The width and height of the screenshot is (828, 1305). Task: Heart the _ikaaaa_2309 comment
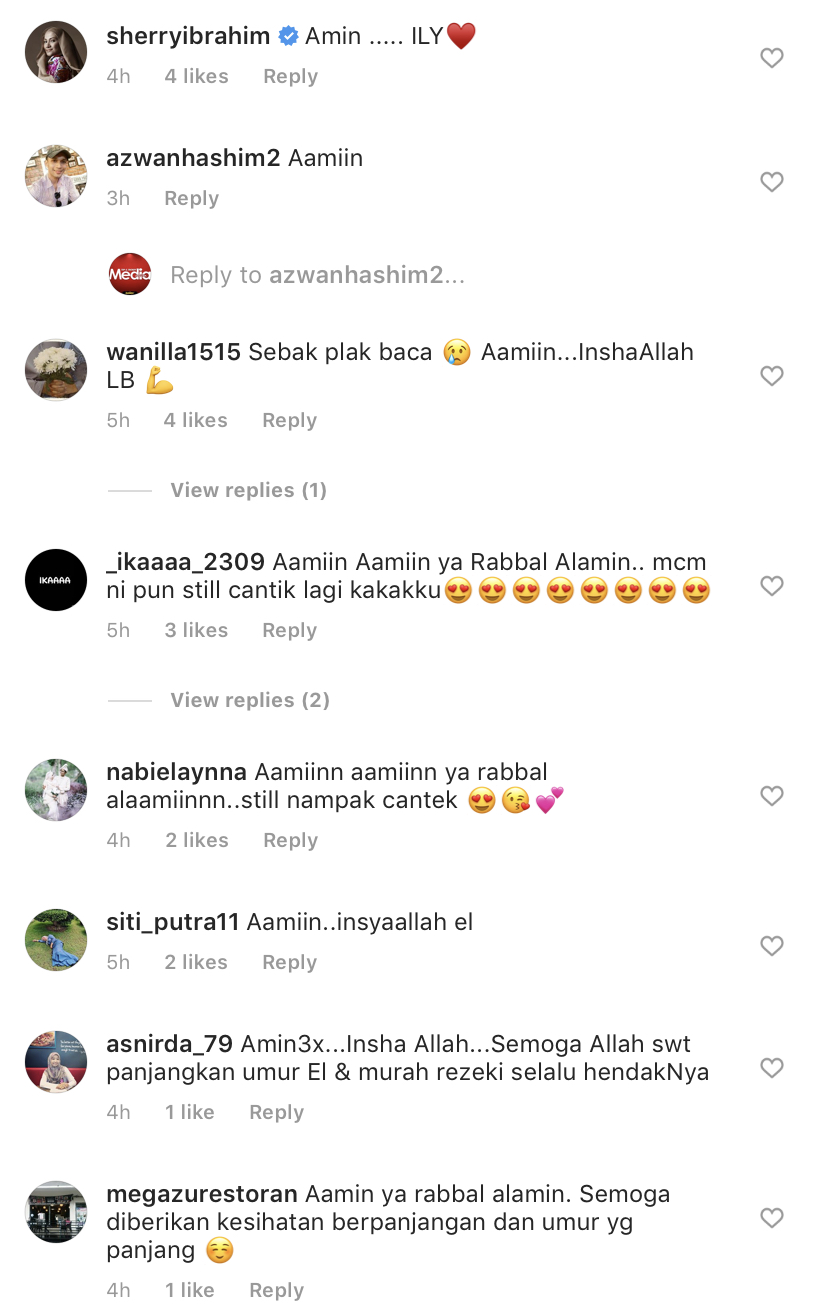772,586
